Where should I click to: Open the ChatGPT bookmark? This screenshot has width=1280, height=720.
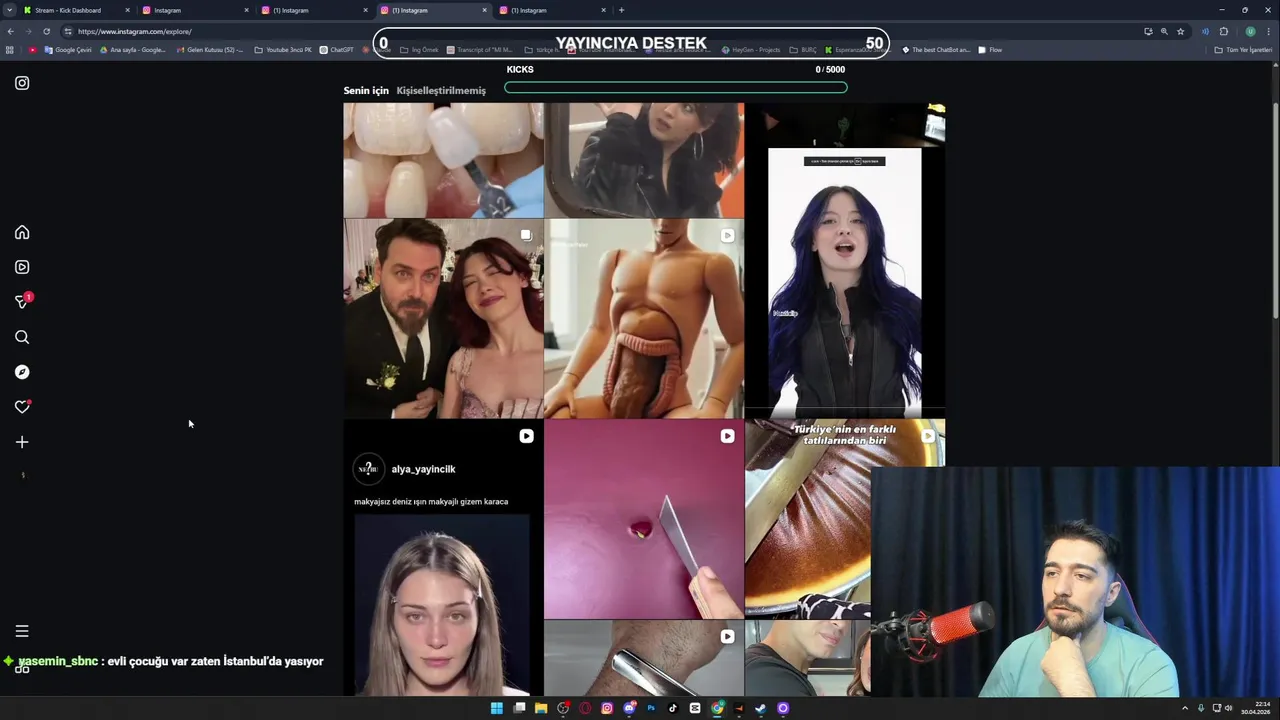pos(336,50)
